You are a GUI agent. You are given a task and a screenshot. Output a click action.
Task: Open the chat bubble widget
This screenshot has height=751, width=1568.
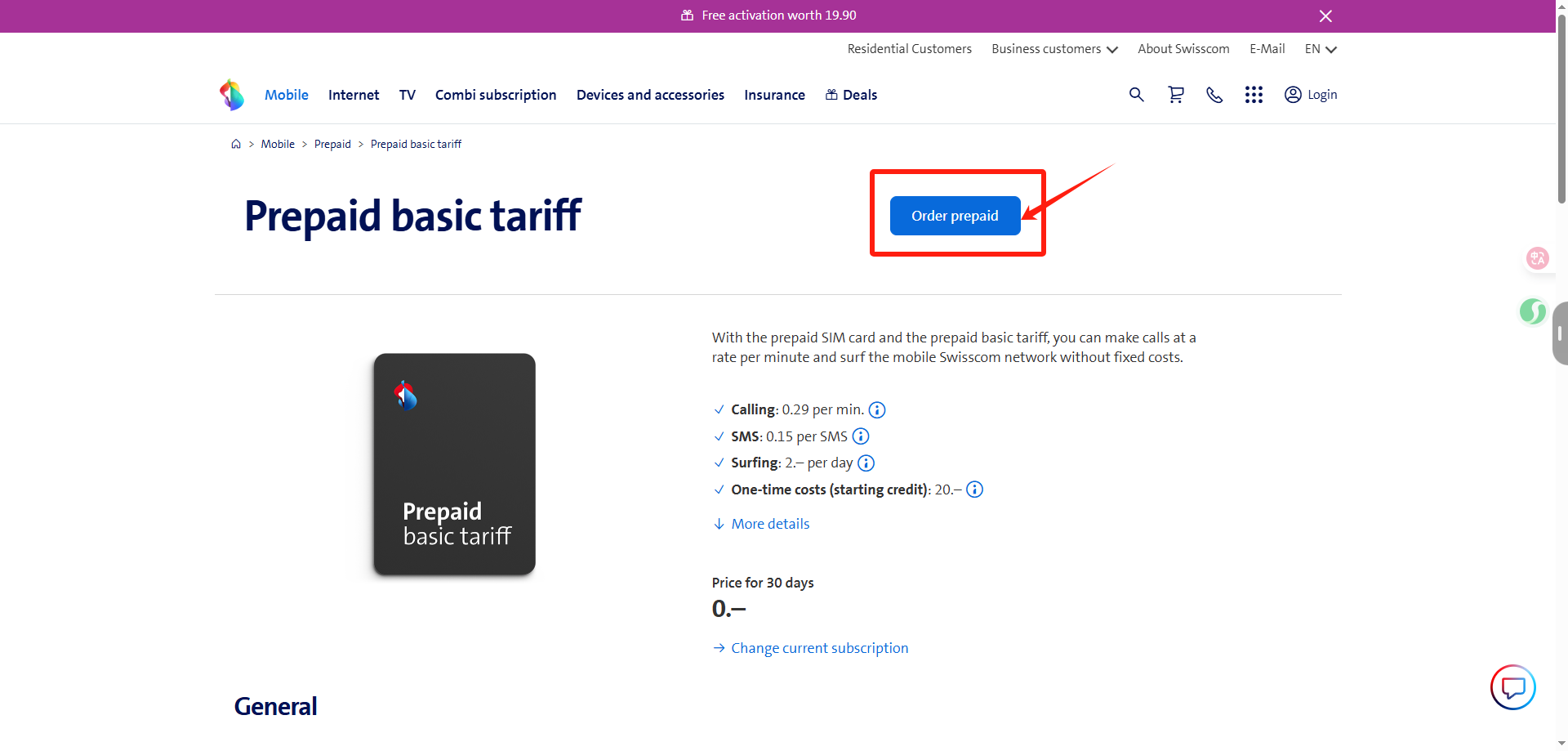tap(1513, 687)
